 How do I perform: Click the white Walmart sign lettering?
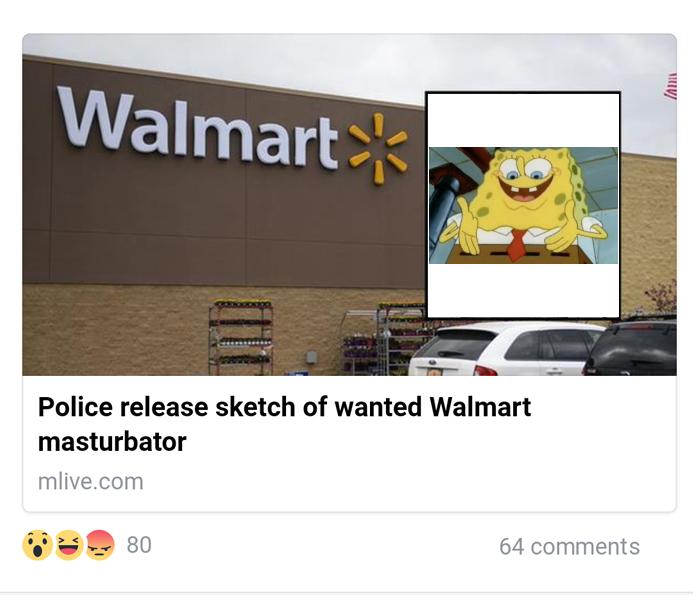(198, 129)
